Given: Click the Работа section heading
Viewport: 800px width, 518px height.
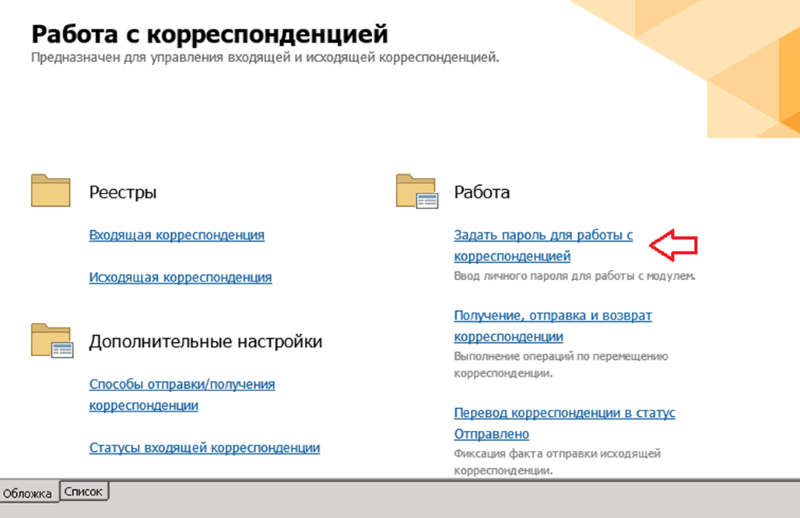Looking at the screenshot, I should click(482, 192).
